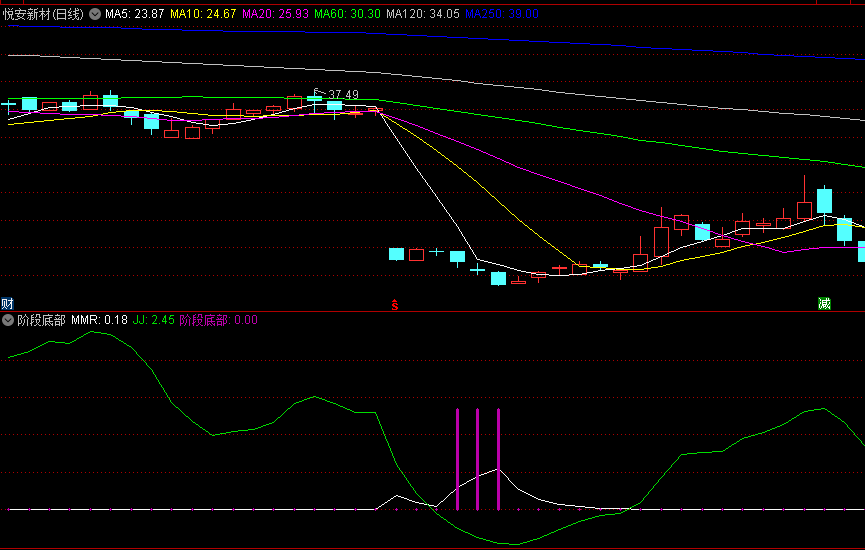Open the dropdown beside 悦安新材(日线) title
Viewport: 865px width, 550px height.
point(95,14)
